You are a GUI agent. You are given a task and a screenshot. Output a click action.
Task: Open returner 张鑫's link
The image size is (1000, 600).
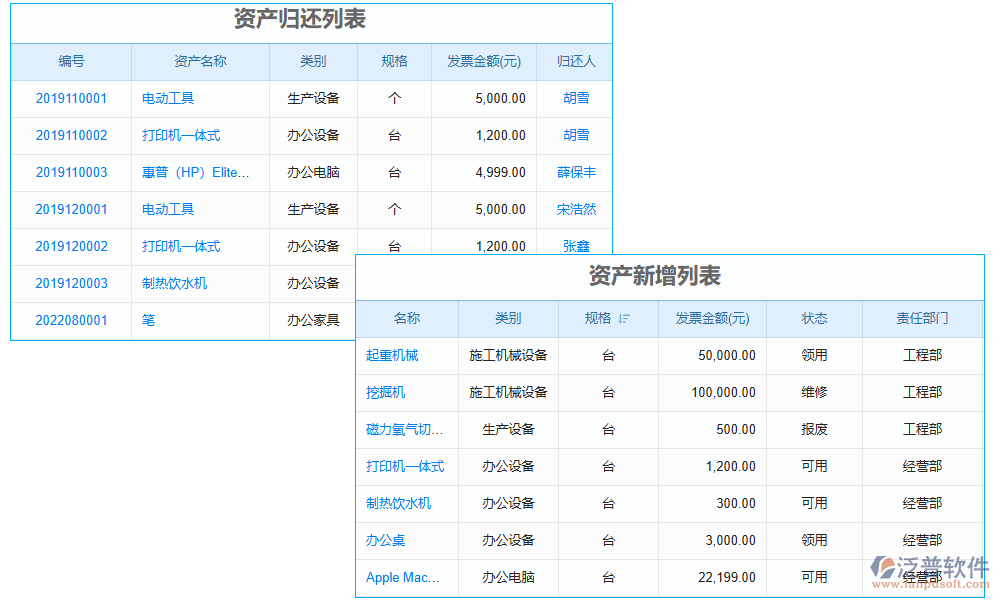(576, 247)
